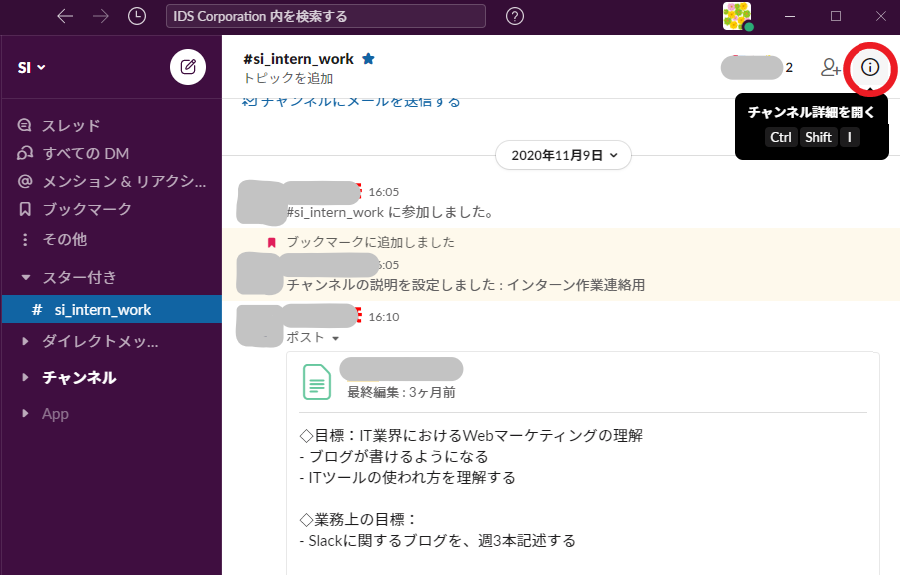
Task: Open the help question mark icon
Action: click(515, 16)
